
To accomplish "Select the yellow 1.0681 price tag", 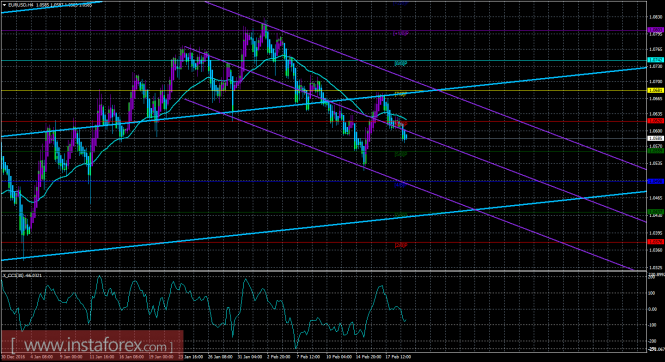I will [655, 90].
